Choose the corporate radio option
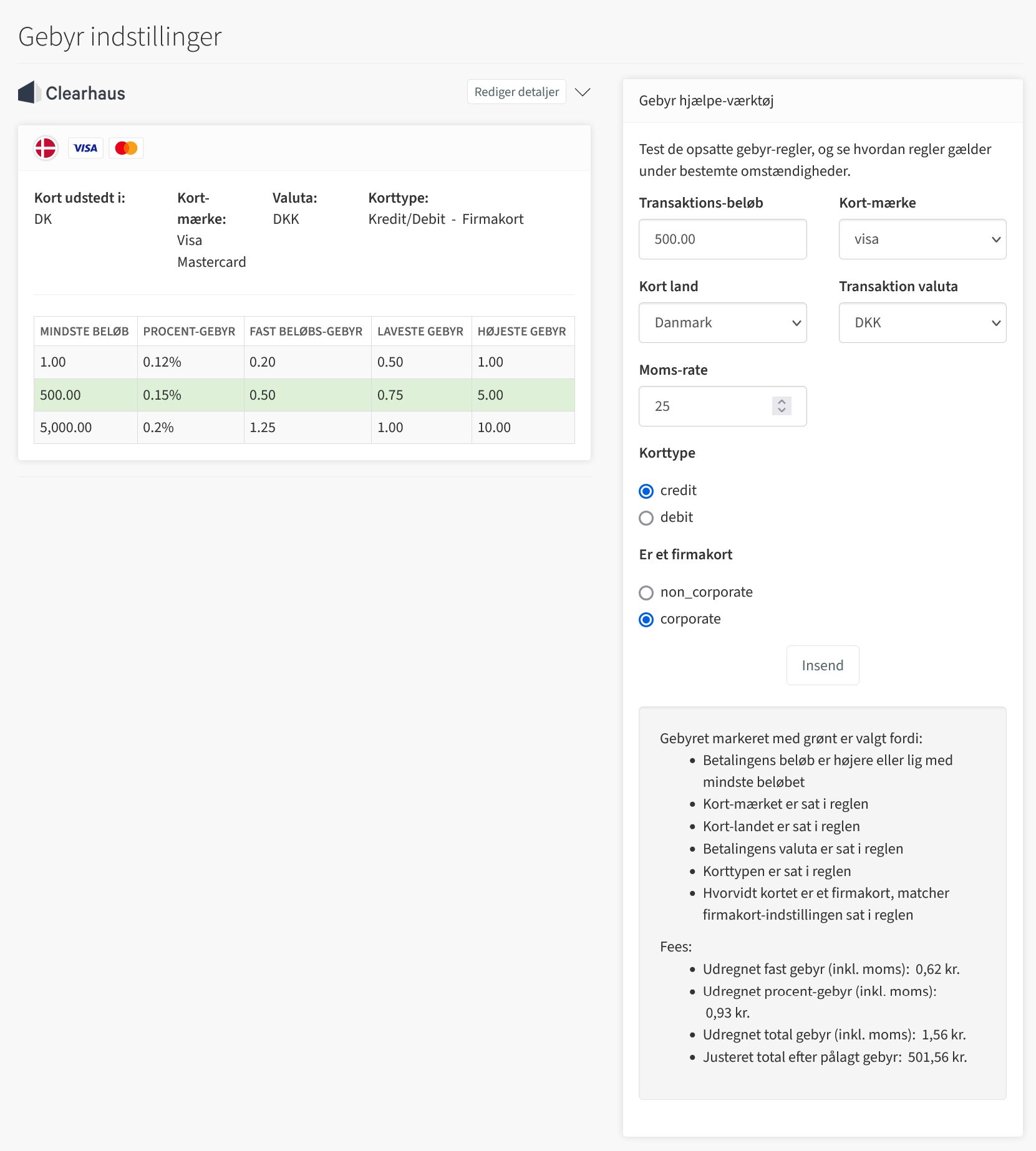This screenshot has height=1151, width=1036. click(x=646, y=620)
